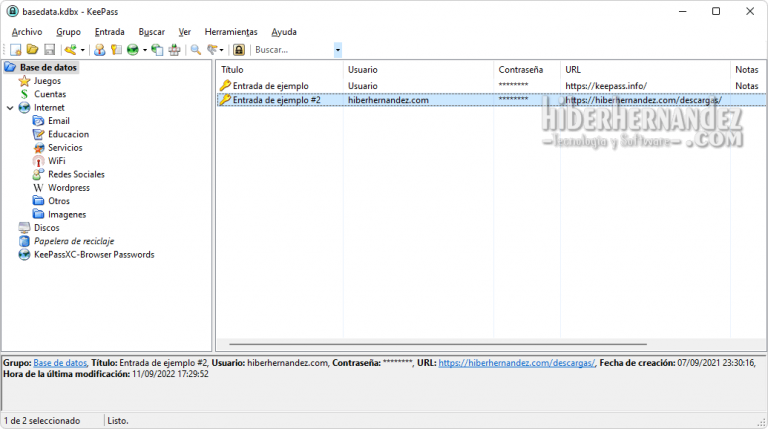The image size is (768, 429).
Task: Click the Open database folder icon
Action: click(32, 49)
